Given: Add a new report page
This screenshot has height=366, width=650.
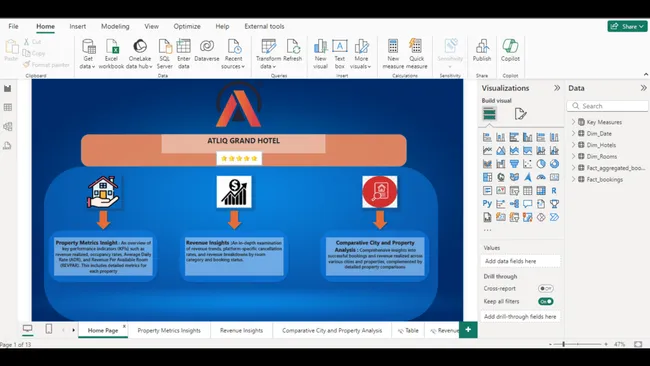Looking at the screenshot, I should click(468, 330).
